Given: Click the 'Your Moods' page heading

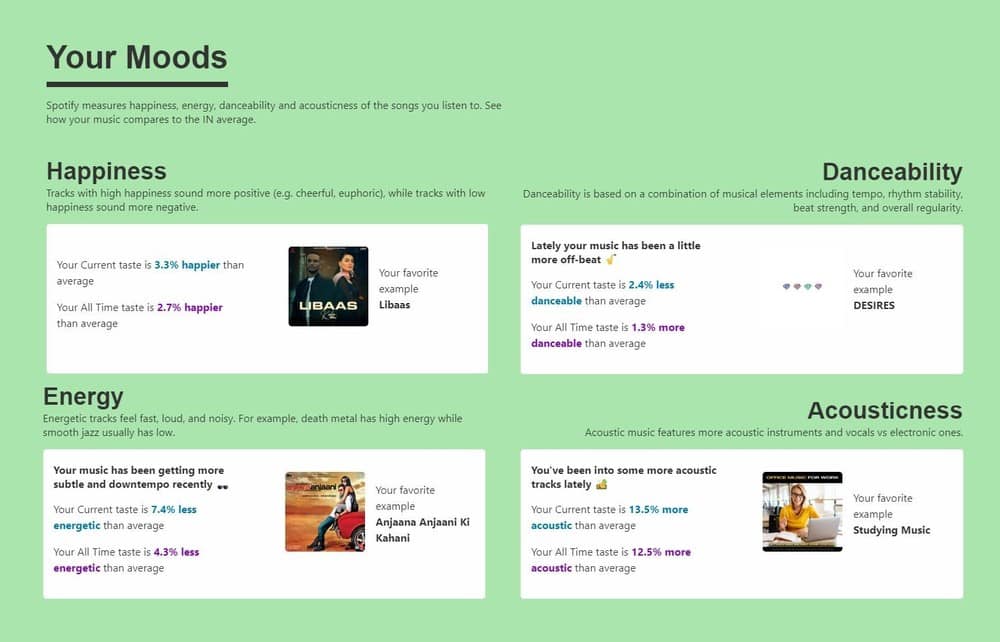Looking at the screenshot, I should click(137, 58).
